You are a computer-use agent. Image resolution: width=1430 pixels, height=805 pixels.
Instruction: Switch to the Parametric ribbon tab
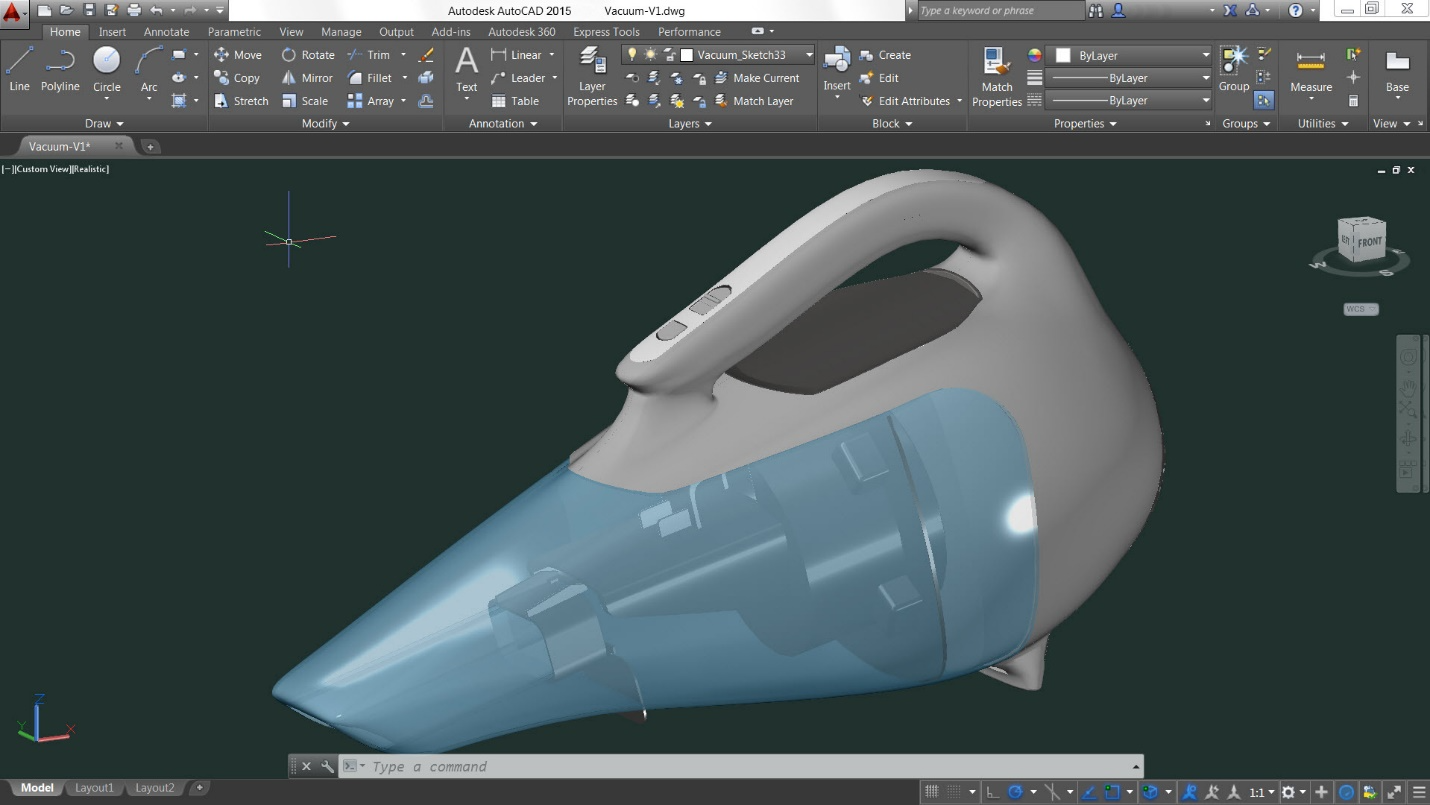[x=234, y=31]
